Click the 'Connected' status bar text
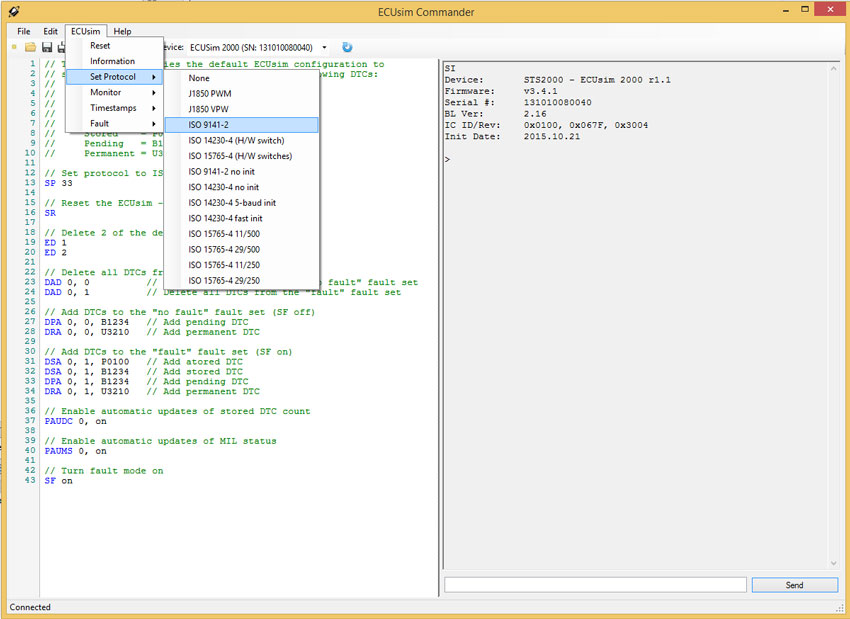Image resolution: width=850 pixels, height=619 pixels. tap(30, 607)
